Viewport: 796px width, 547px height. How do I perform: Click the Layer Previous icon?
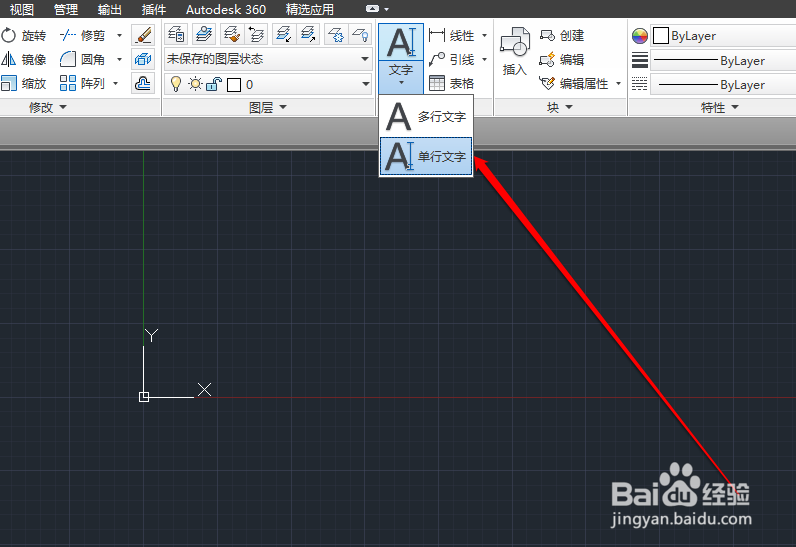(256, 35)
